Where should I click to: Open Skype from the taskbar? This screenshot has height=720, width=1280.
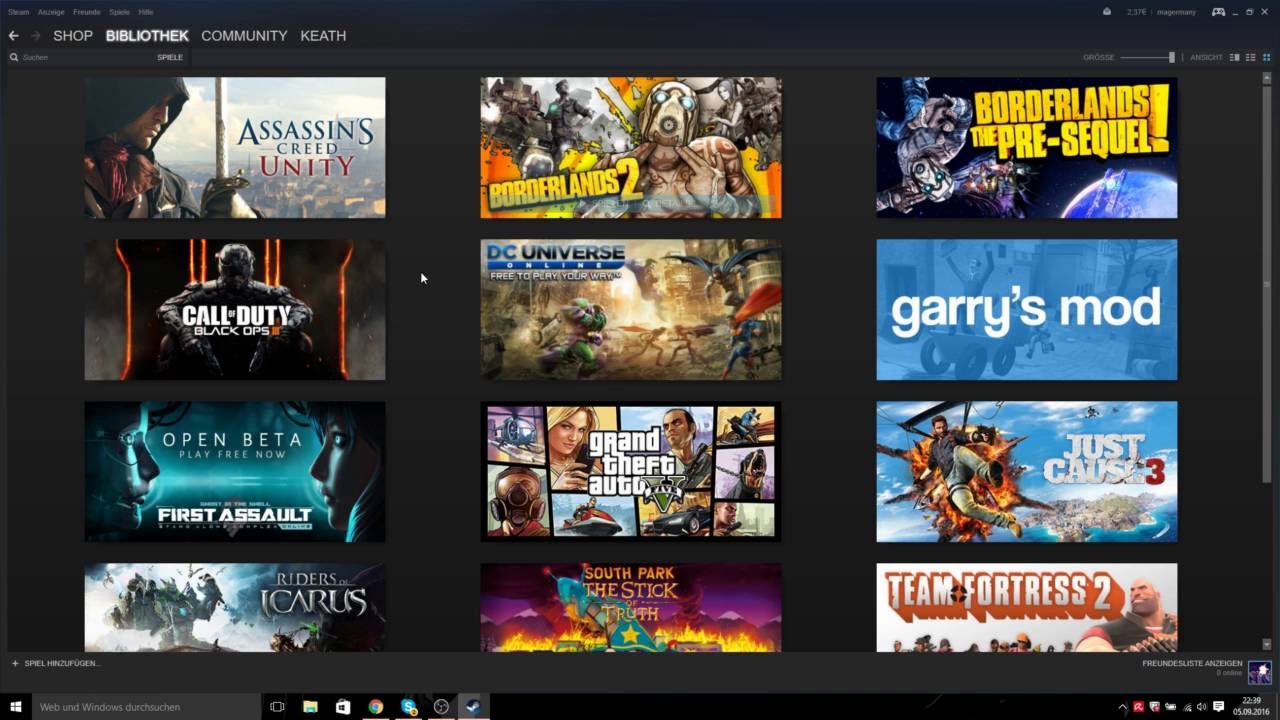coord(409,707)
